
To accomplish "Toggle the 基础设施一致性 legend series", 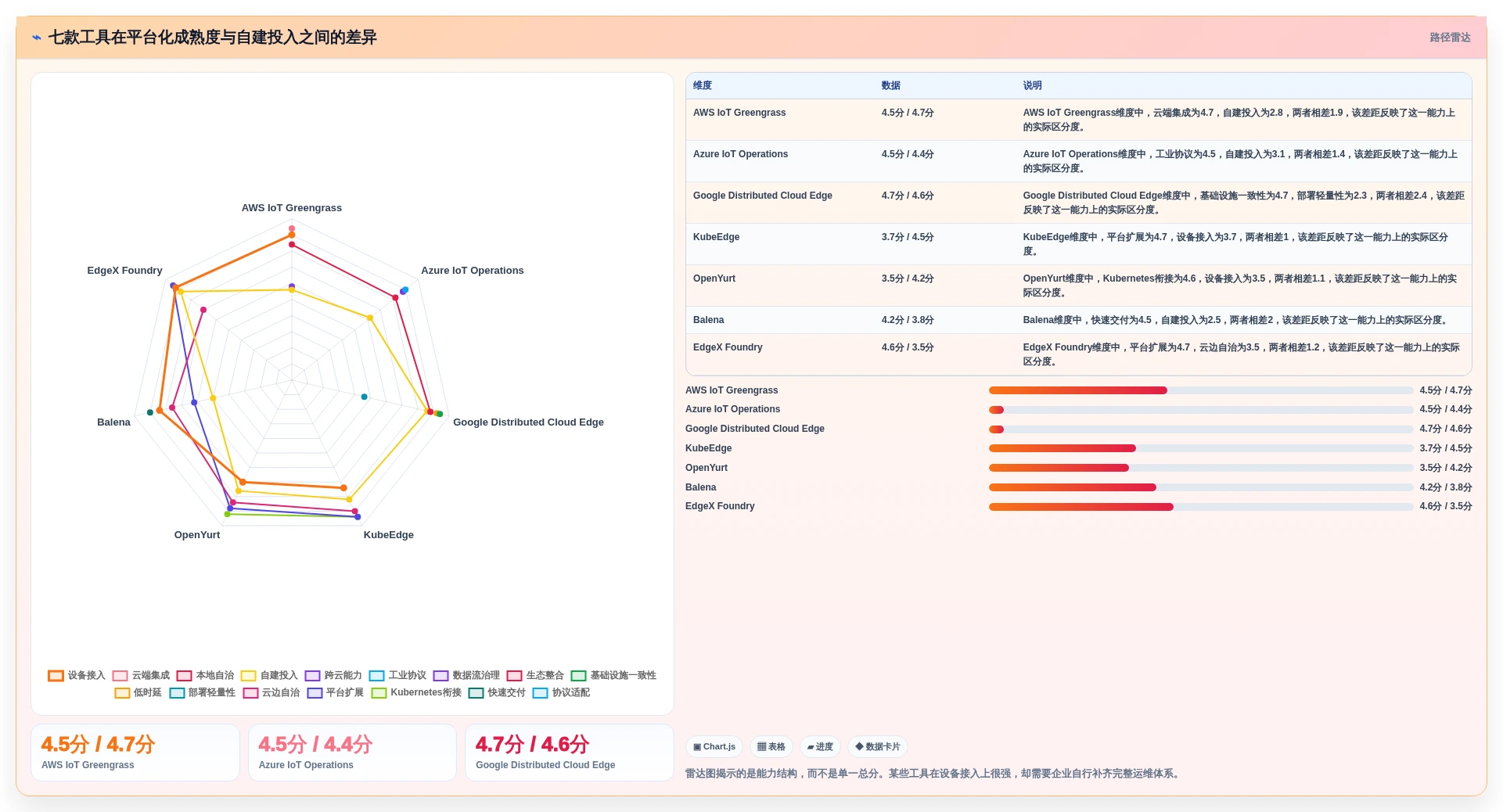I will [613, 675].
